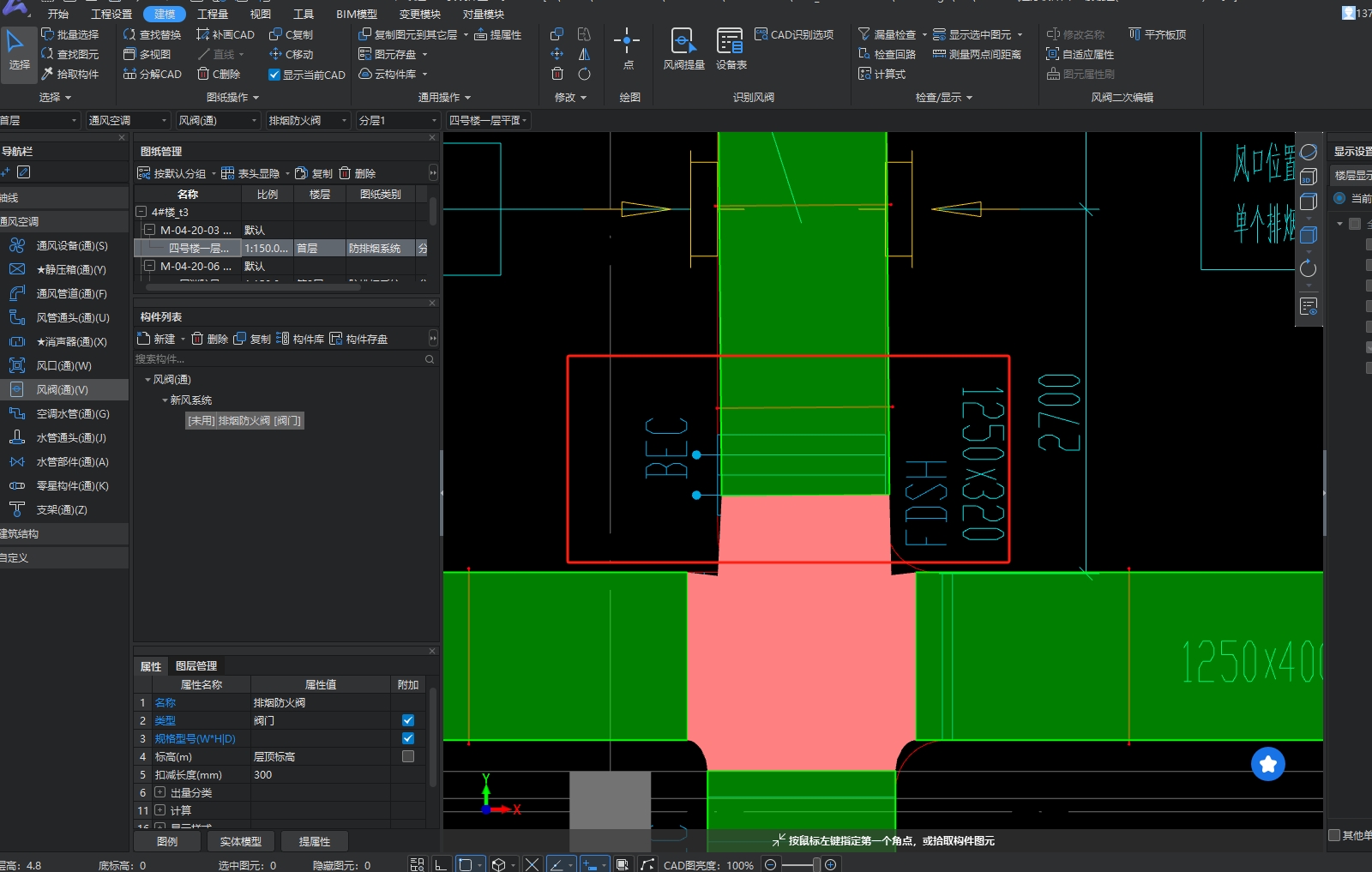
Task: Click 新建 in component list toolbar
Action: [156, 339]
